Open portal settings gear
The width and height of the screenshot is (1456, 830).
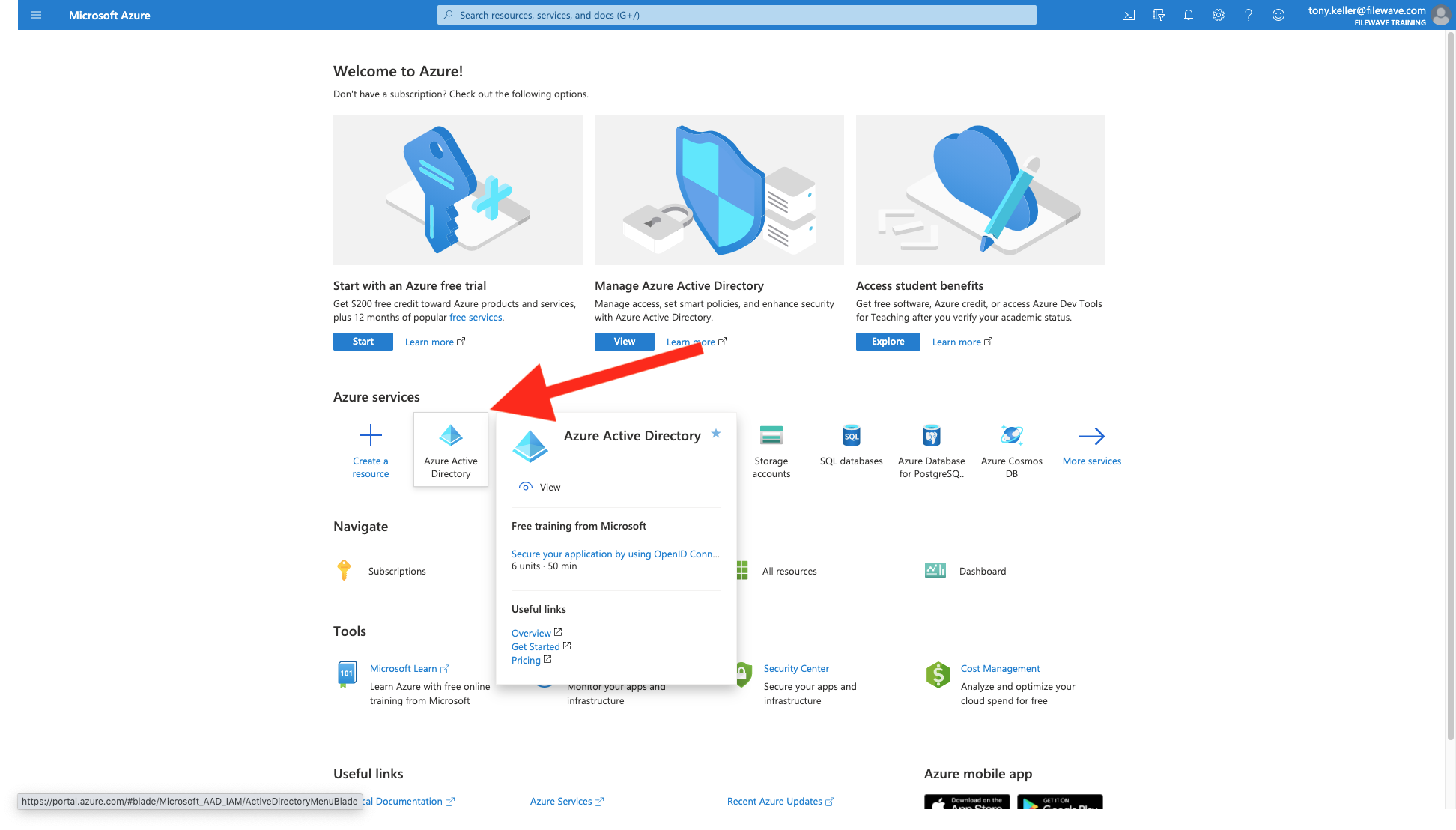pos(1219,15)
